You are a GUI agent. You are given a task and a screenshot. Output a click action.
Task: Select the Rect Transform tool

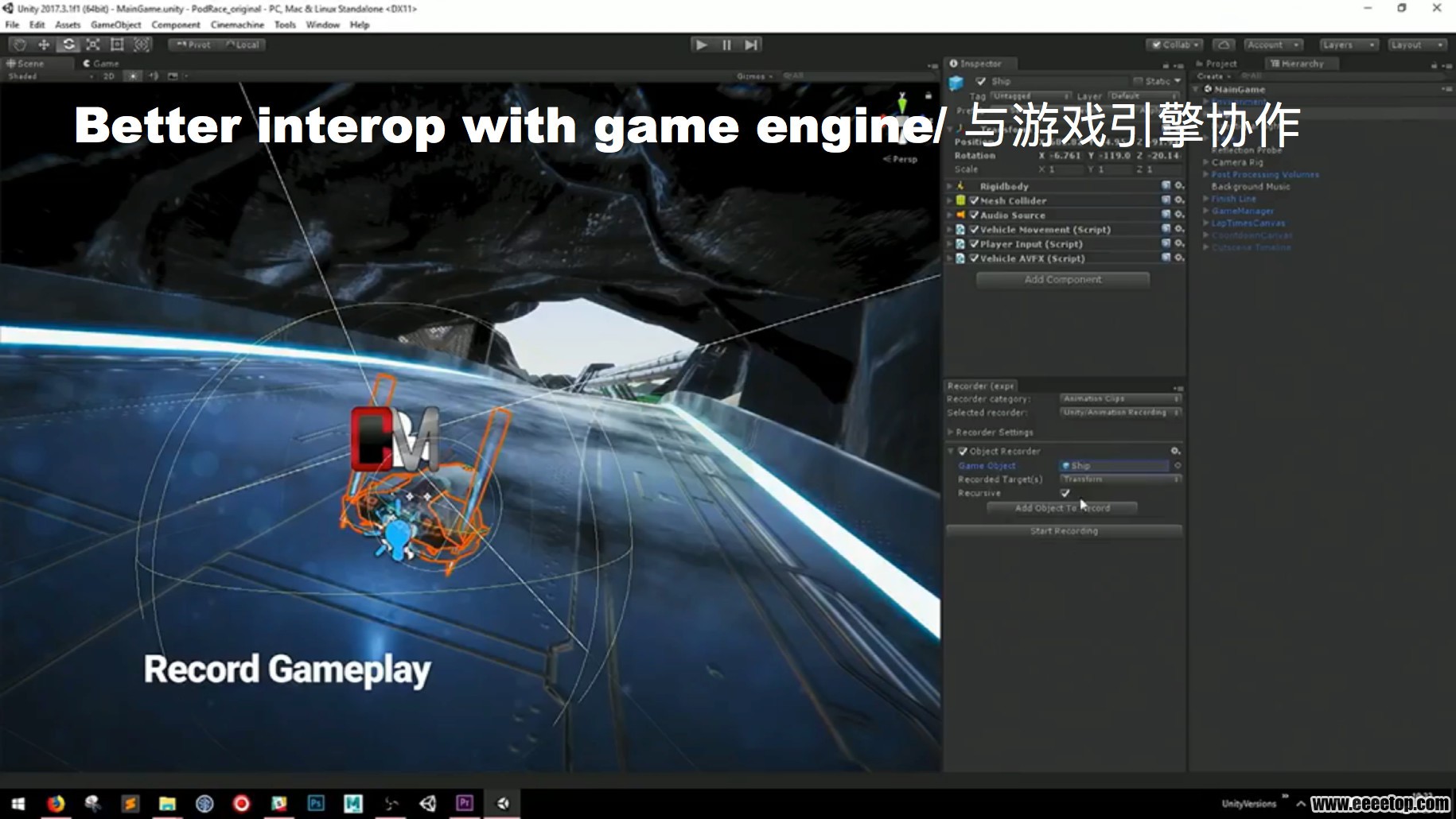117,45
